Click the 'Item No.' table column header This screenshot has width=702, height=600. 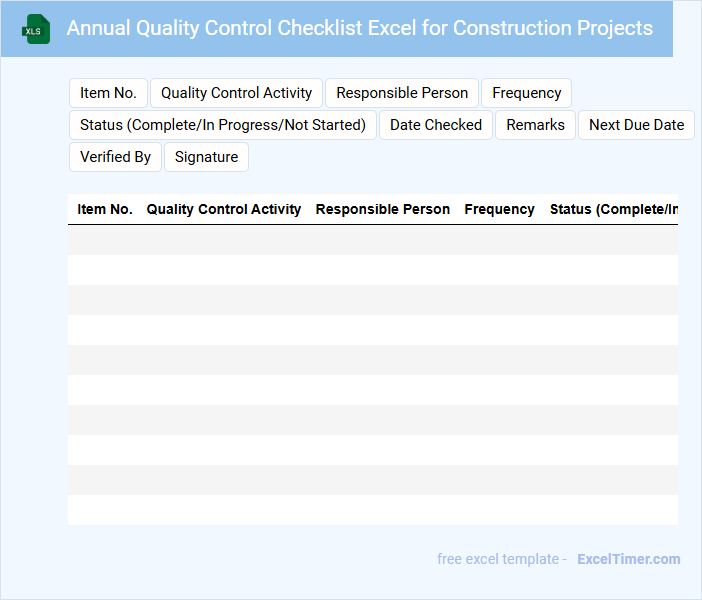105,210
